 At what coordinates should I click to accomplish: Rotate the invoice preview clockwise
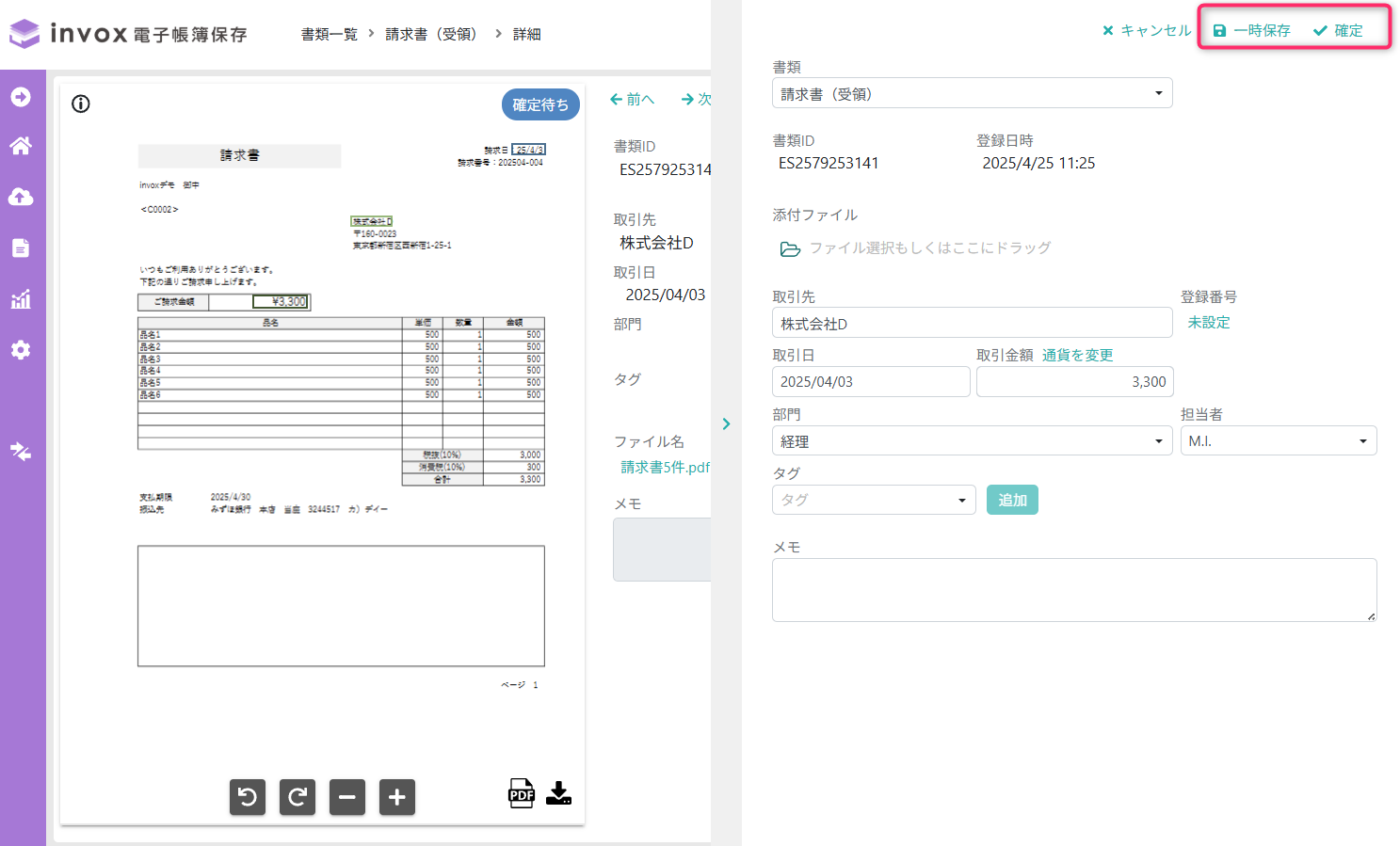click(298, 797)
